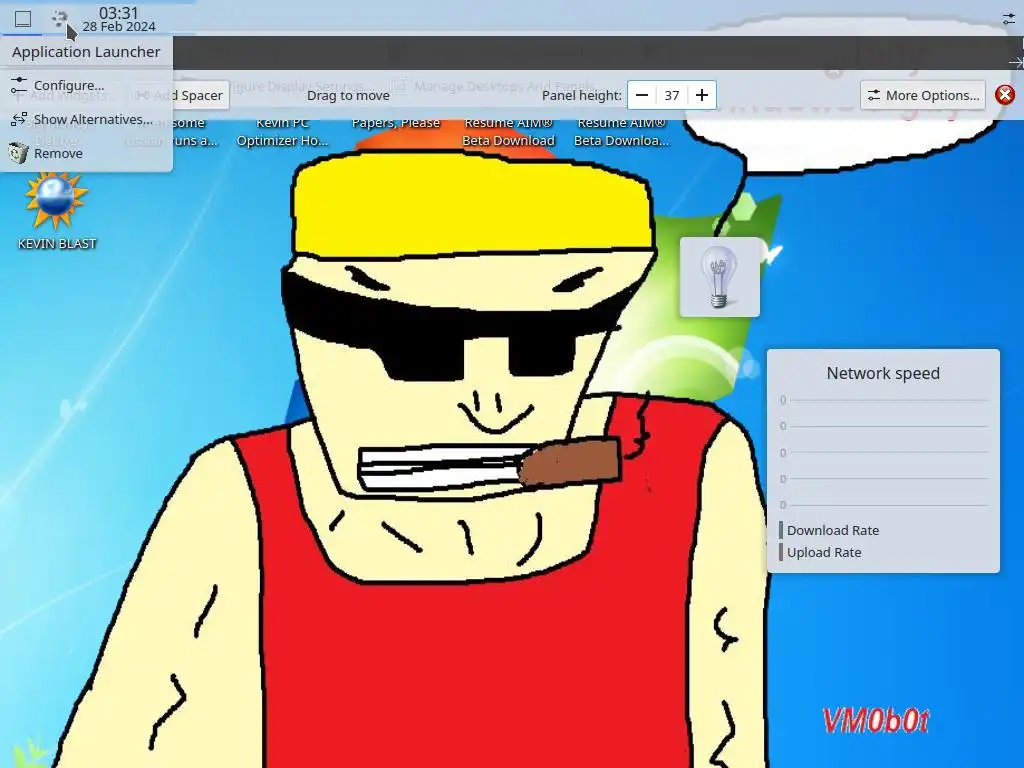The height and width of the screenshot is (768, 1024).
Task: Open panel settings icon at top right
Action: 1009,19
